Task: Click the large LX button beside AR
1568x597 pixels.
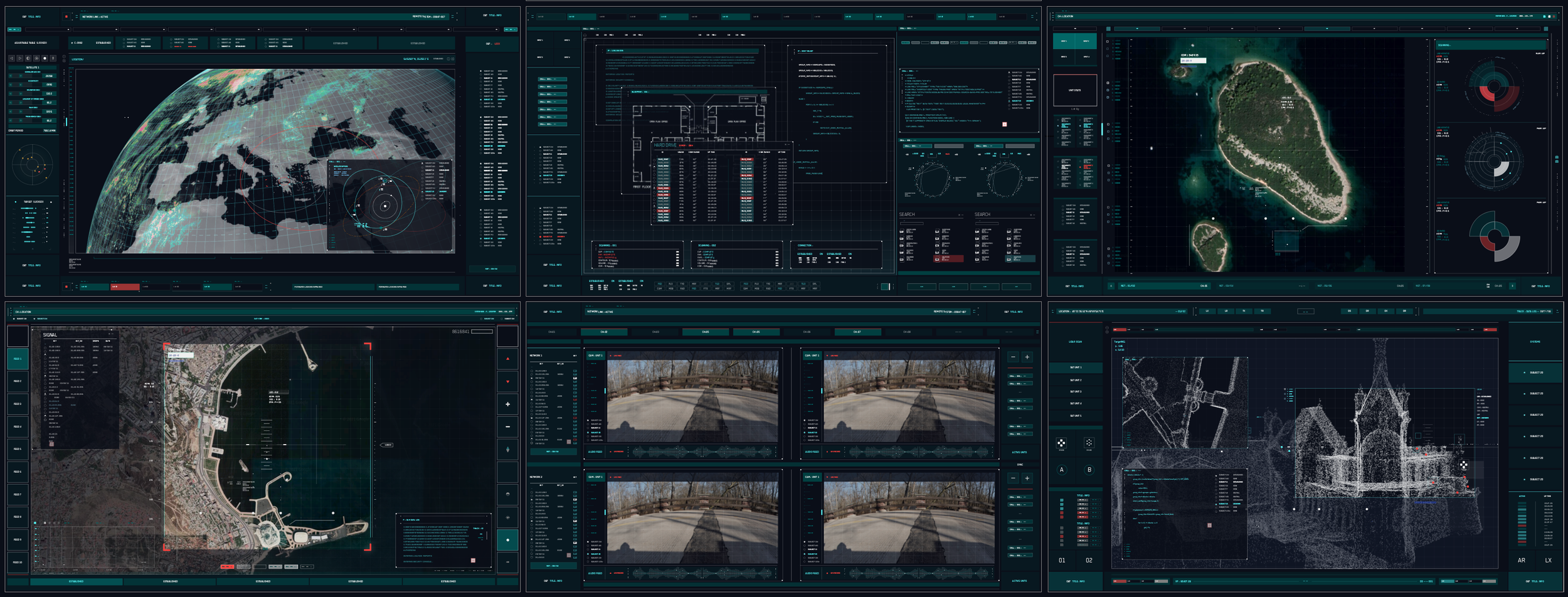Action: pos(1549,560)
